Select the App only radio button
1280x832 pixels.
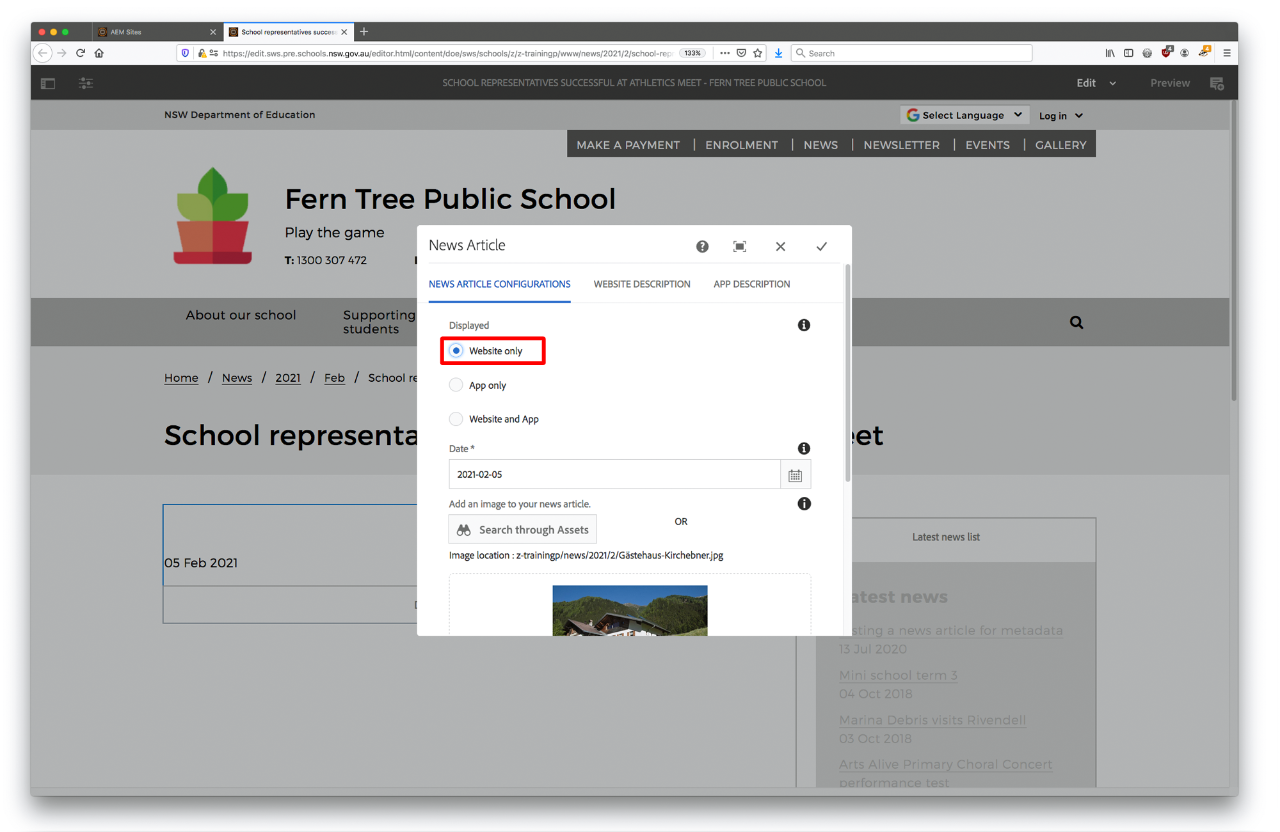point(456,385)
